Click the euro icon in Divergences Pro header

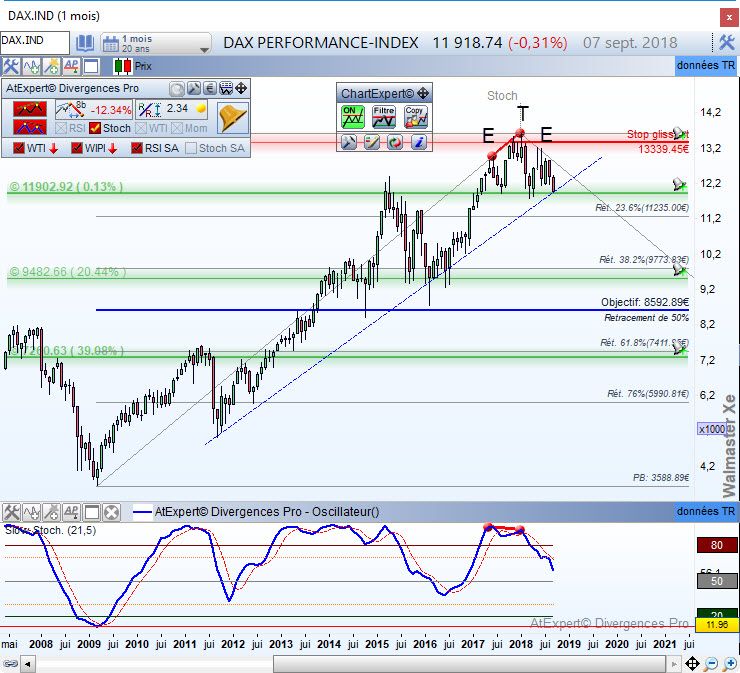point(210,88)
